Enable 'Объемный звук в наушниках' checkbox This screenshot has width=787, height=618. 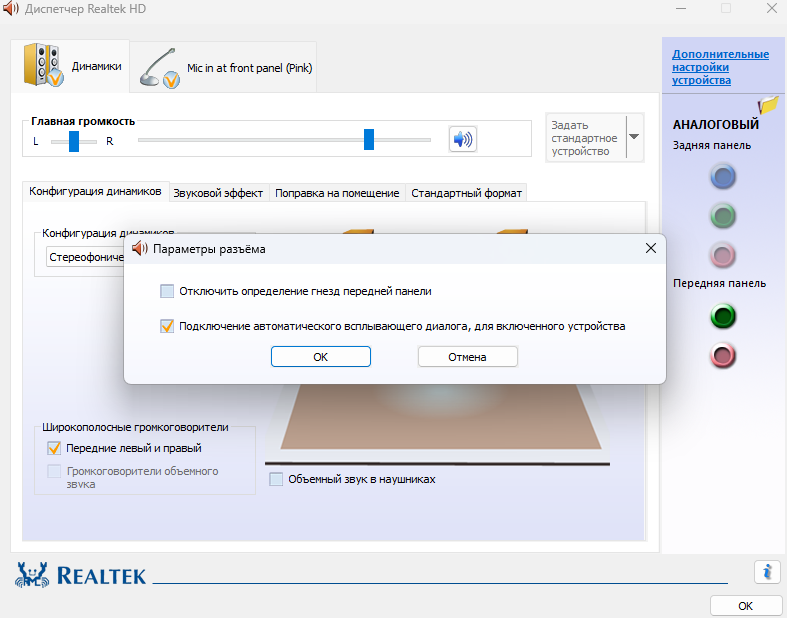(276, 479)
